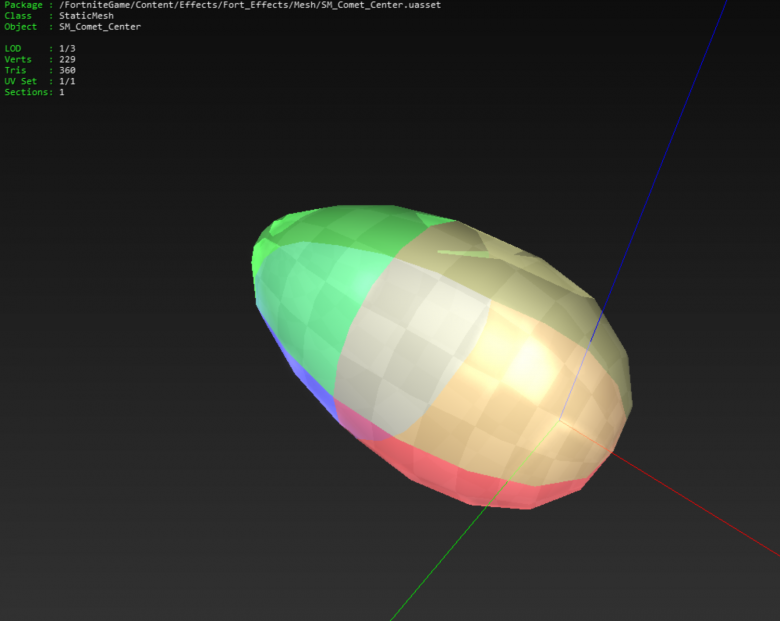Click the UV Set label
This screenshot has height=621, width=780.
tap(20, 82)
